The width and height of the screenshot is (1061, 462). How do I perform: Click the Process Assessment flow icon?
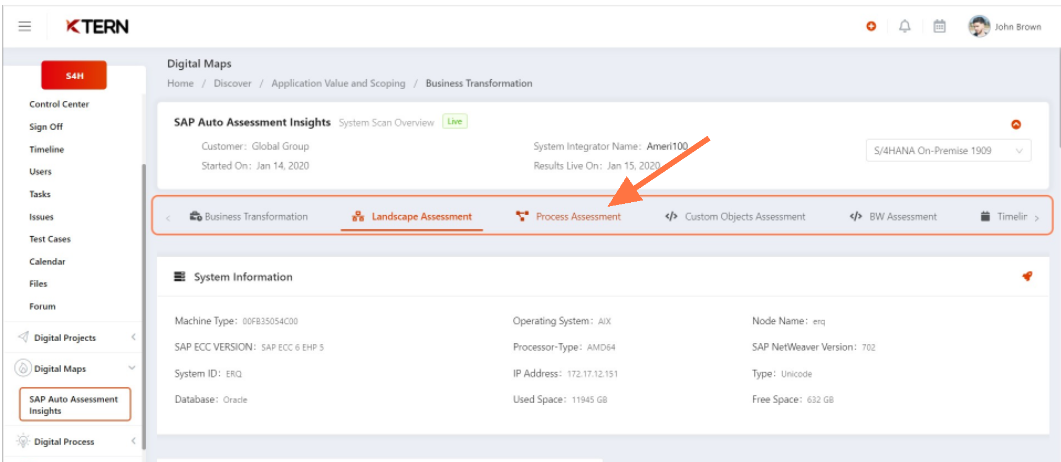coord(522,216)
